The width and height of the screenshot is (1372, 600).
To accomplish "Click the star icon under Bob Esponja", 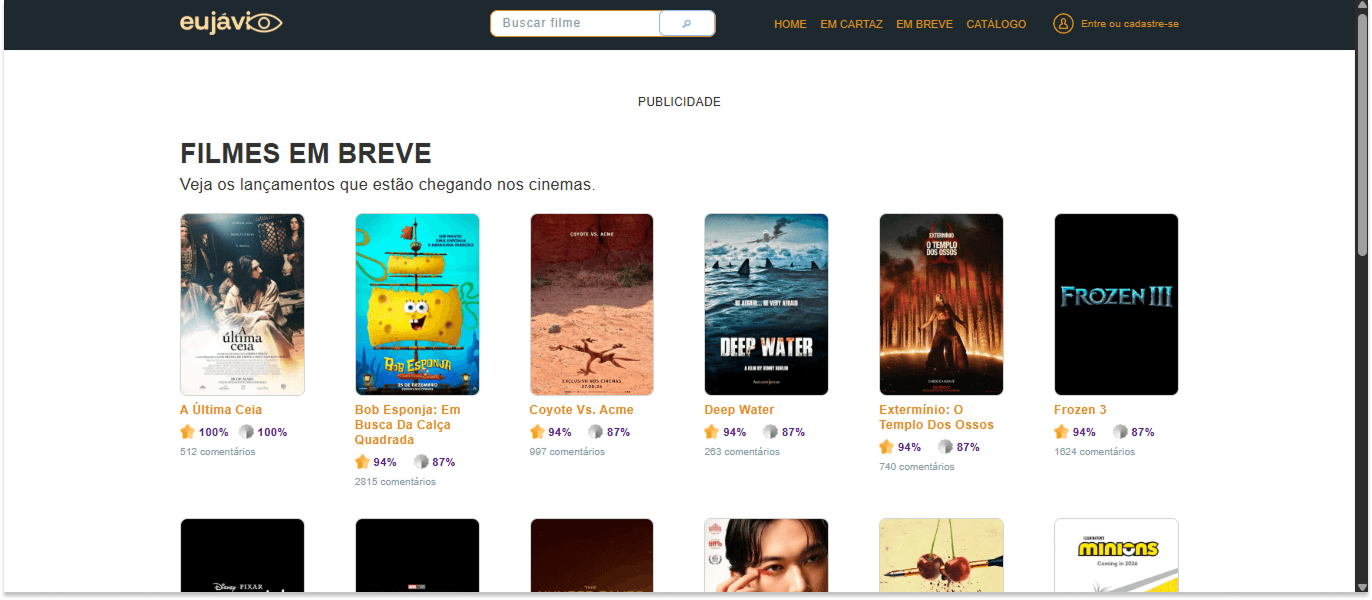I will 362,462.
